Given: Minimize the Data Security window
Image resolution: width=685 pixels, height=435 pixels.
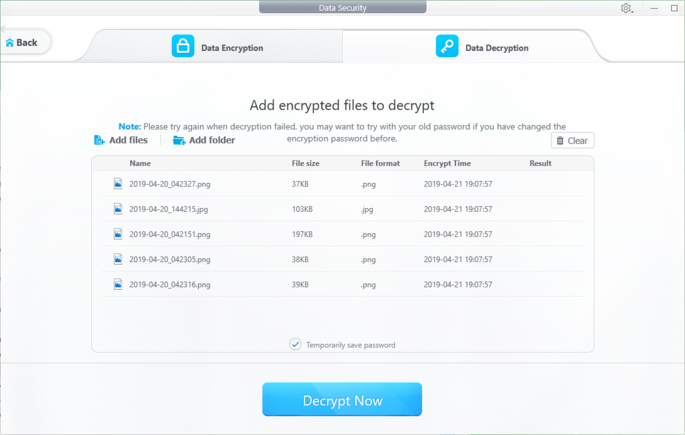Looking at the screenshot, I should pyautogui.click(x=654, y=8).
